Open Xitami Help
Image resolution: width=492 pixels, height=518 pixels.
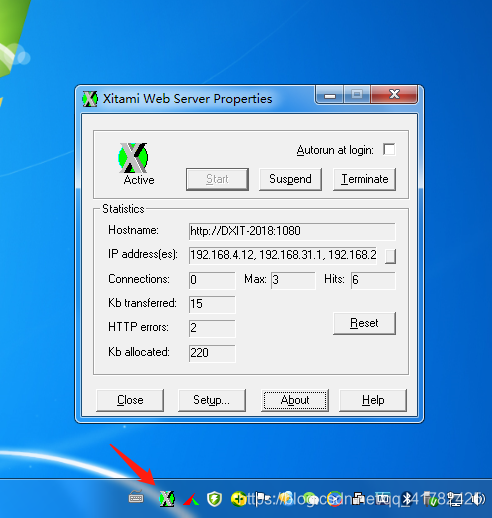(x=373, y=400)
